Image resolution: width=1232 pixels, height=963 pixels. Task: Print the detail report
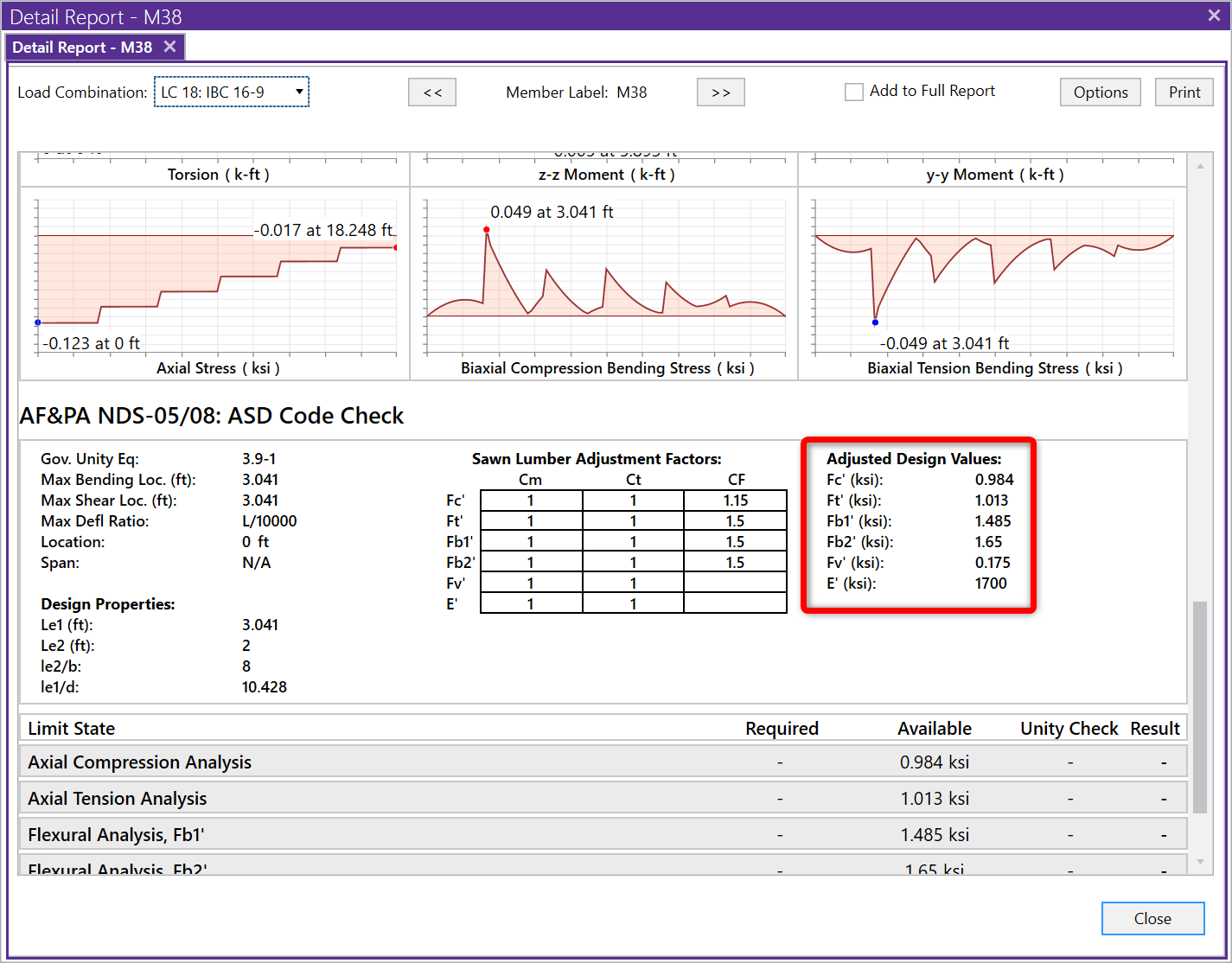click(x=1184, y=92)
